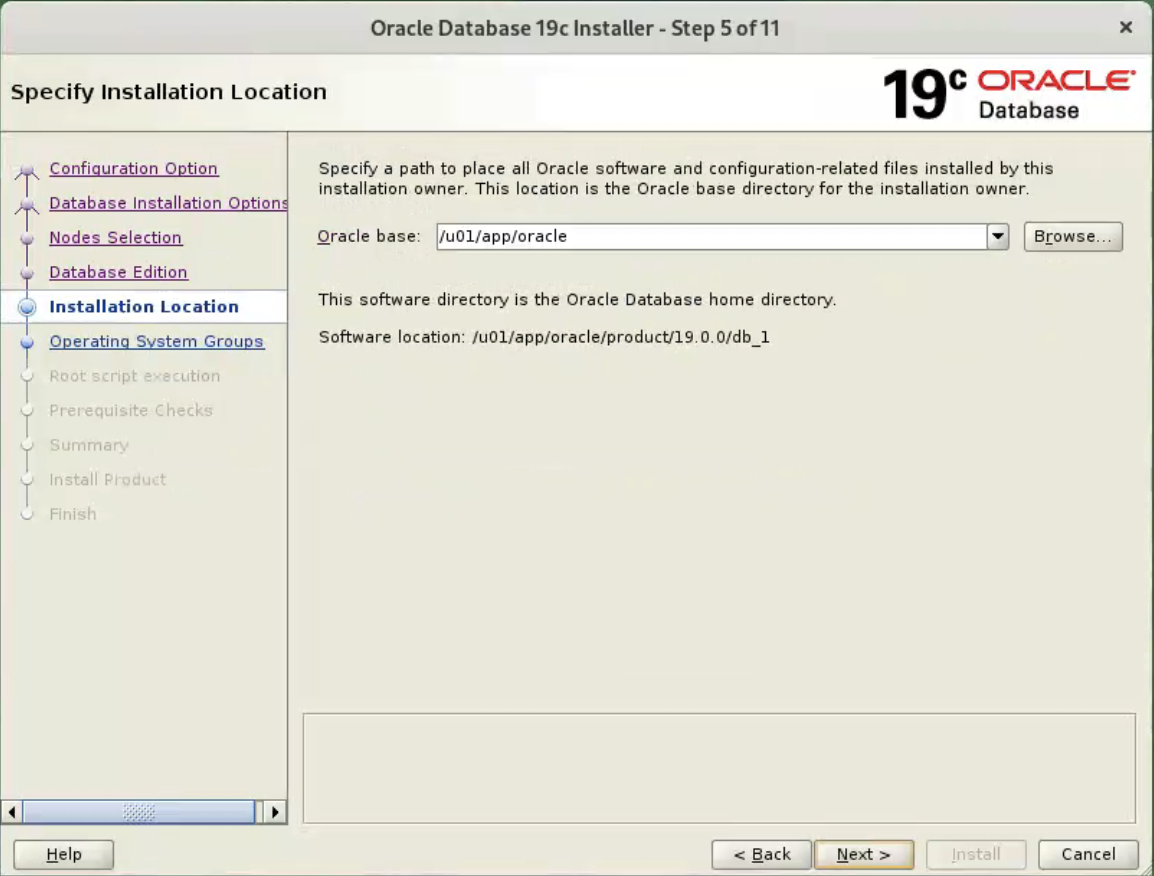The width and height of the screenshot is (1154, 876).
Task: Expand the Oracle base dropdown arrow
Action: pyautogui.click(x=998, y=237)
